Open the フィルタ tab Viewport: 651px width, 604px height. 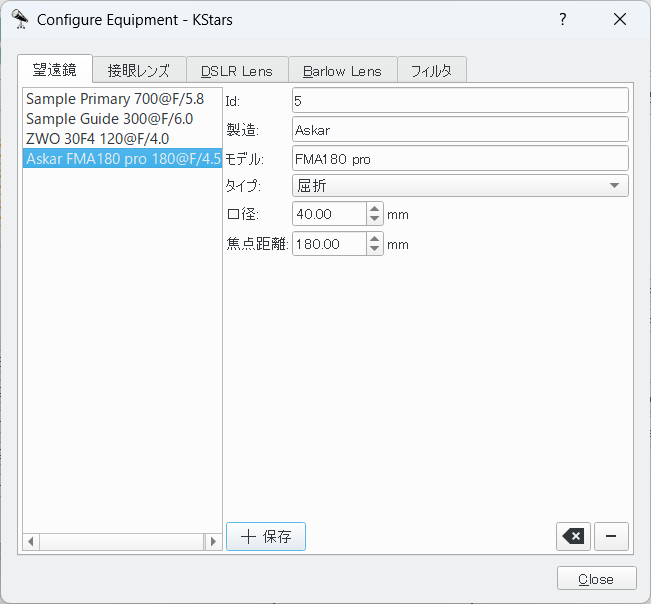click(x=431, y=71)
